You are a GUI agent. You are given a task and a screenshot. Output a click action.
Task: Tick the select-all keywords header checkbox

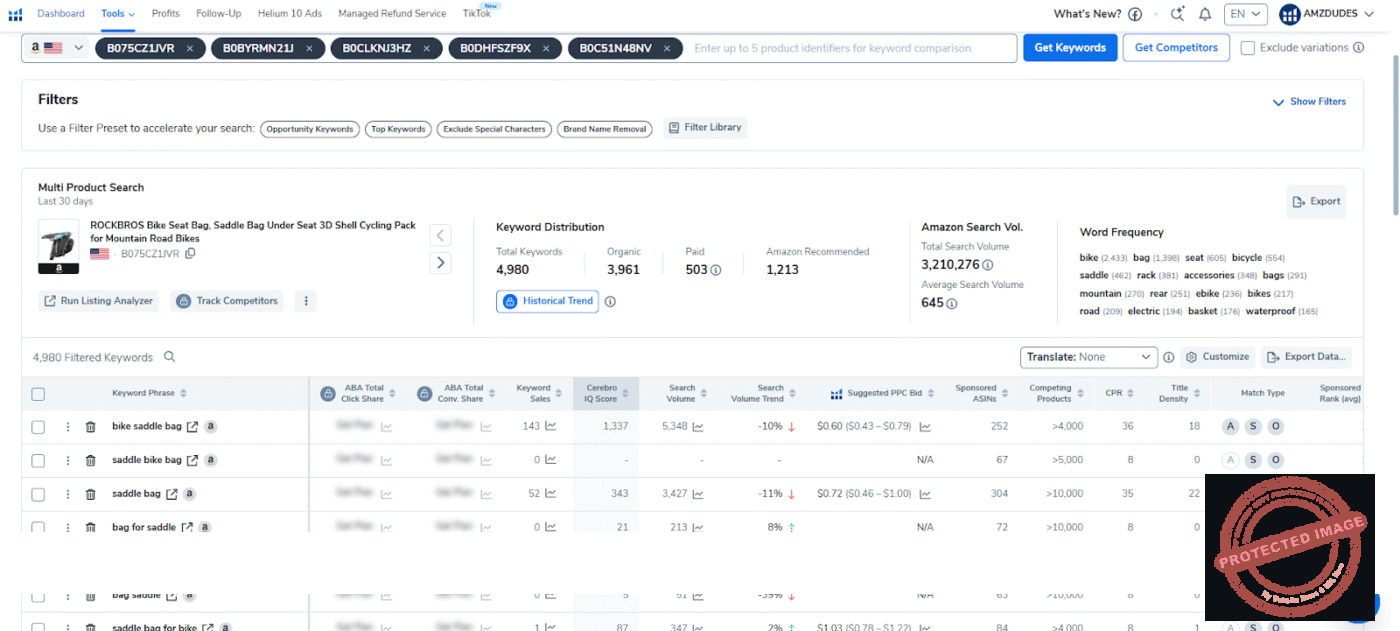[38, 394]
